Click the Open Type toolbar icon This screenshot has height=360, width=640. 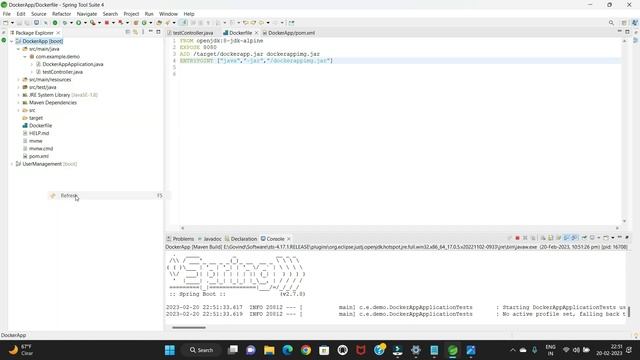[x=159, y=23]
